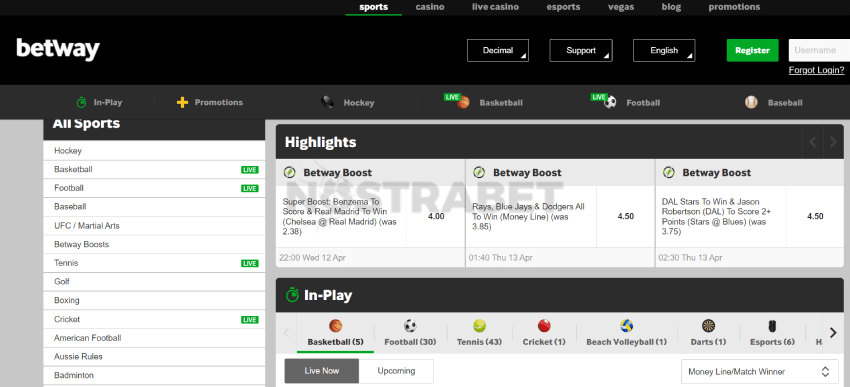Open the Support dropdown

coord(581,50)
